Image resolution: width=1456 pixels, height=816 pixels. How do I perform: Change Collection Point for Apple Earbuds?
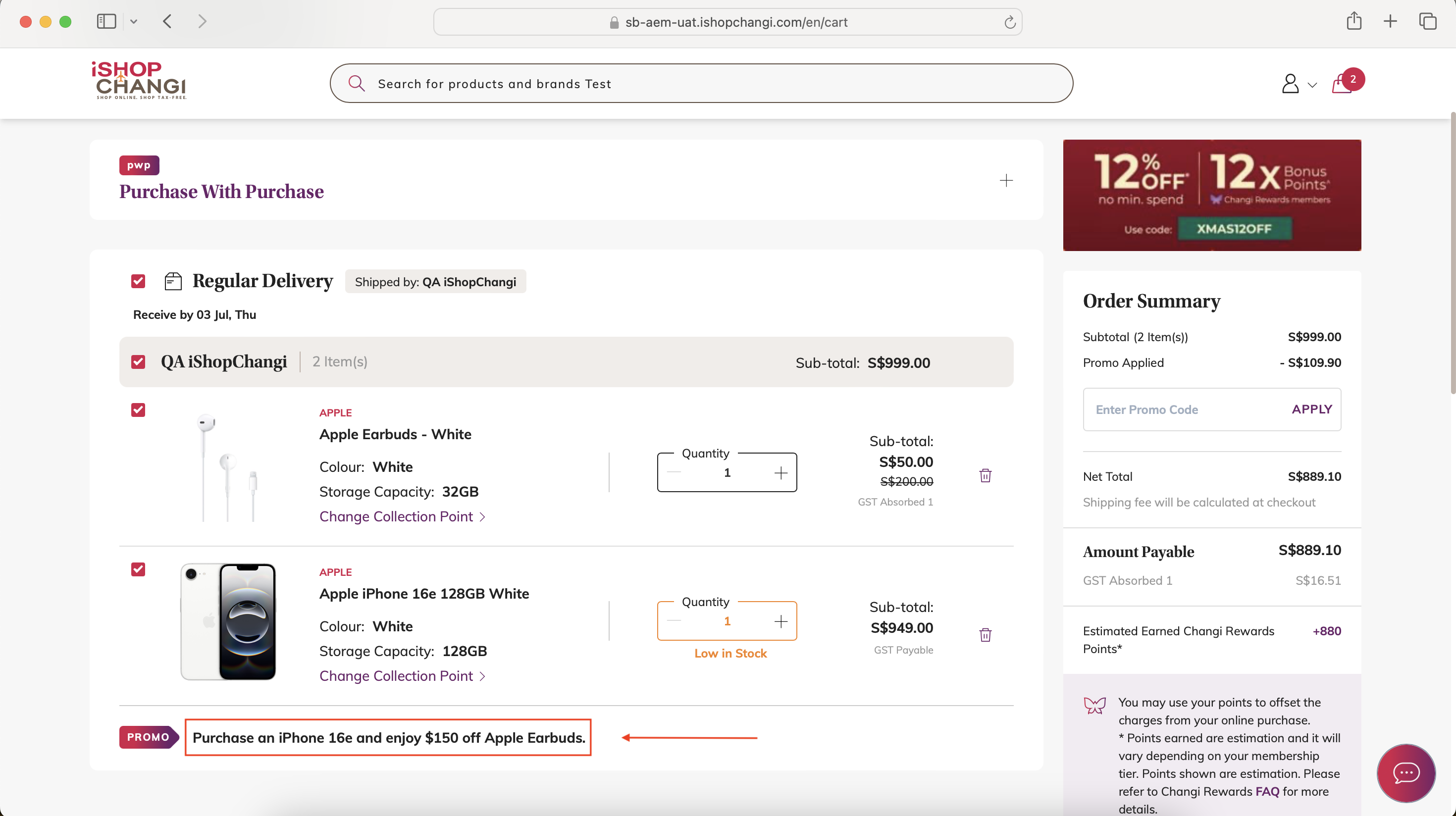[x=403, y=516]
